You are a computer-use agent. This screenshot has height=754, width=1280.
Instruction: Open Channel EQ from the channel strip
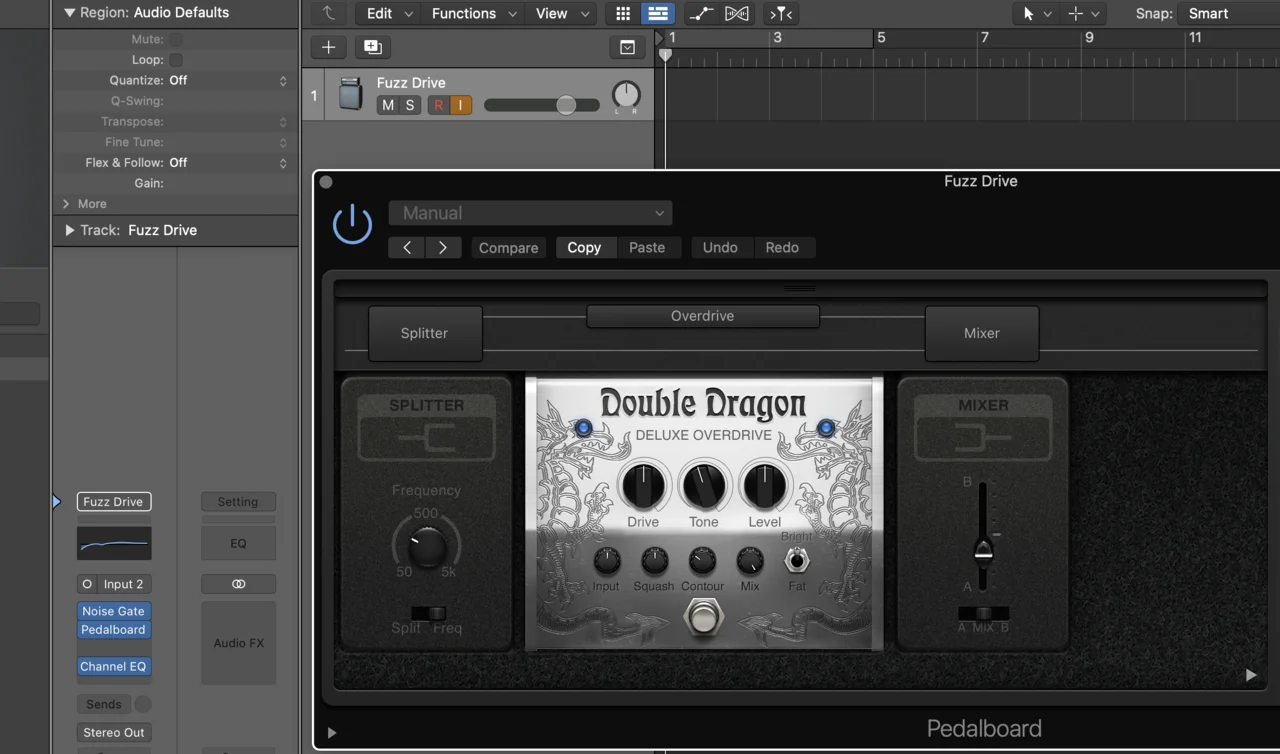click(x=113, y=666)
